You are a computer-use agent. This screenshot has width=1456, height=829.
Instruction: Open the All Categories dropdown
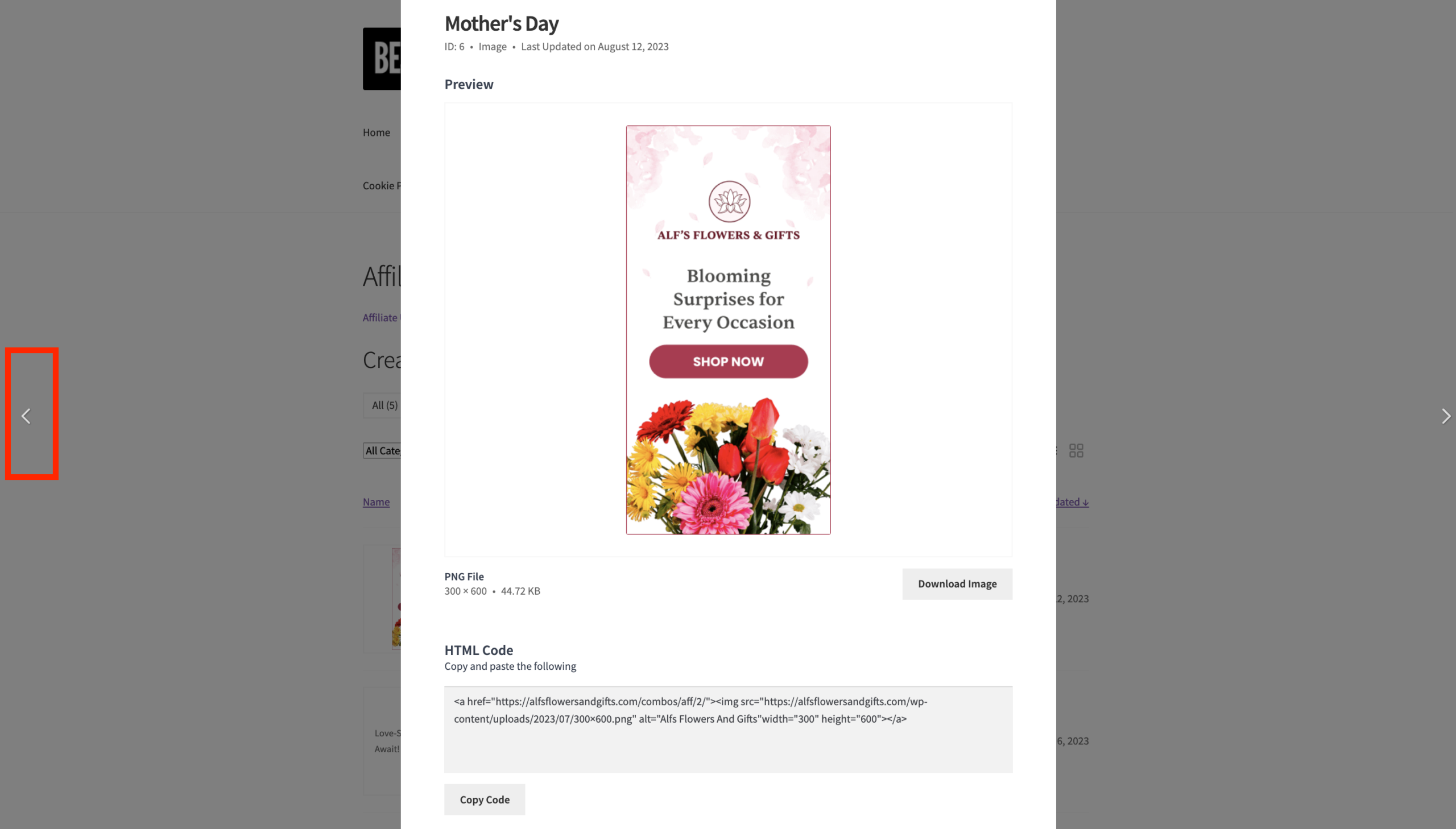[x=382, y=450]
